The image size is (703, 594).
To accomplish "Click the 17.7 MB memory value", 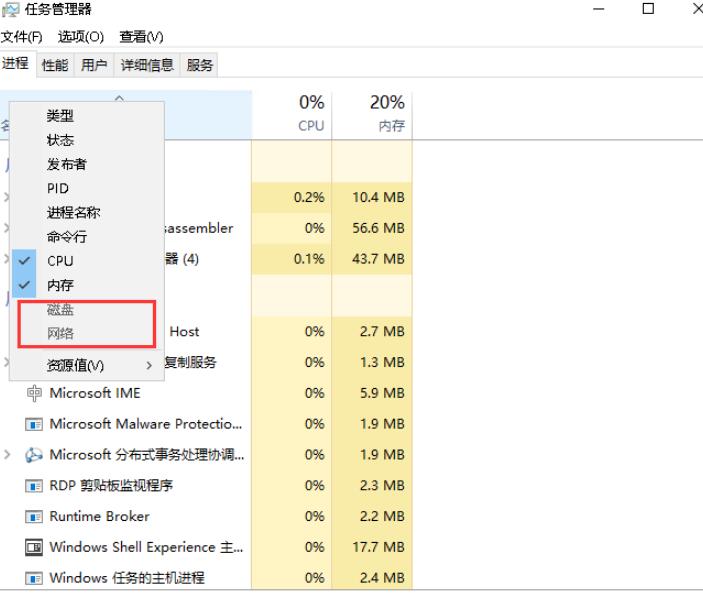I will click(378, 547).
